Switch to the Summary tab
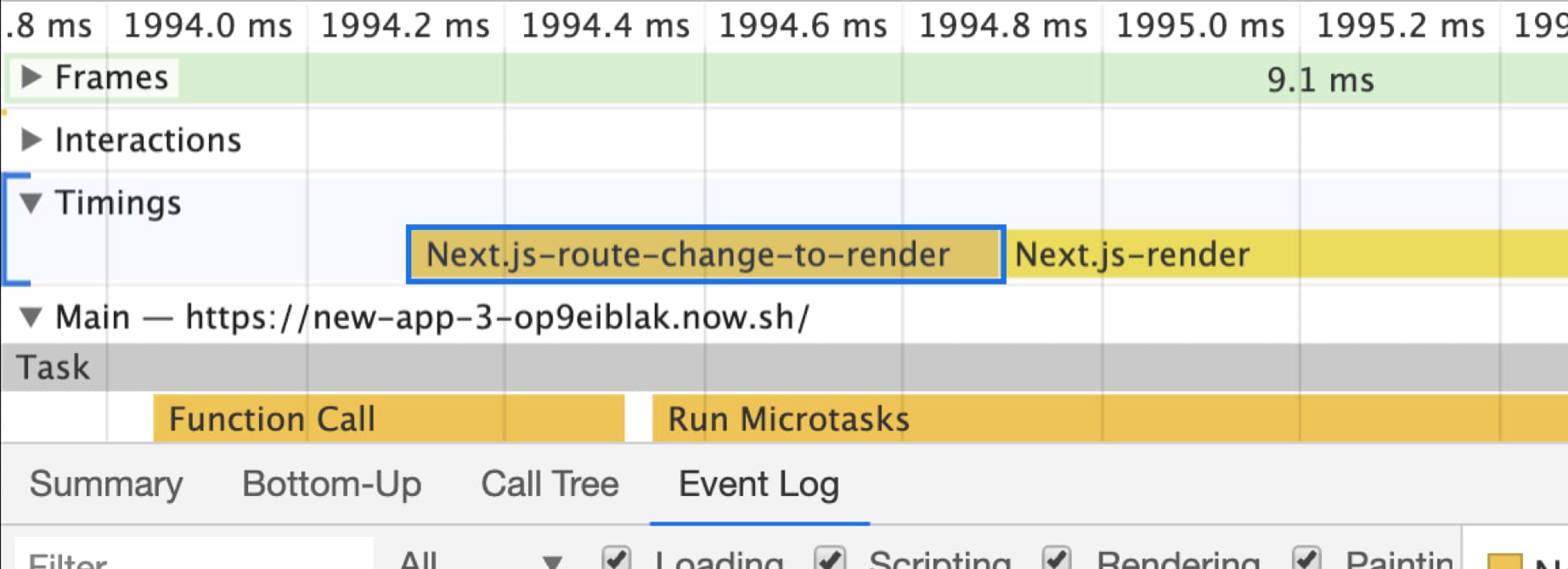 [106, 485]
